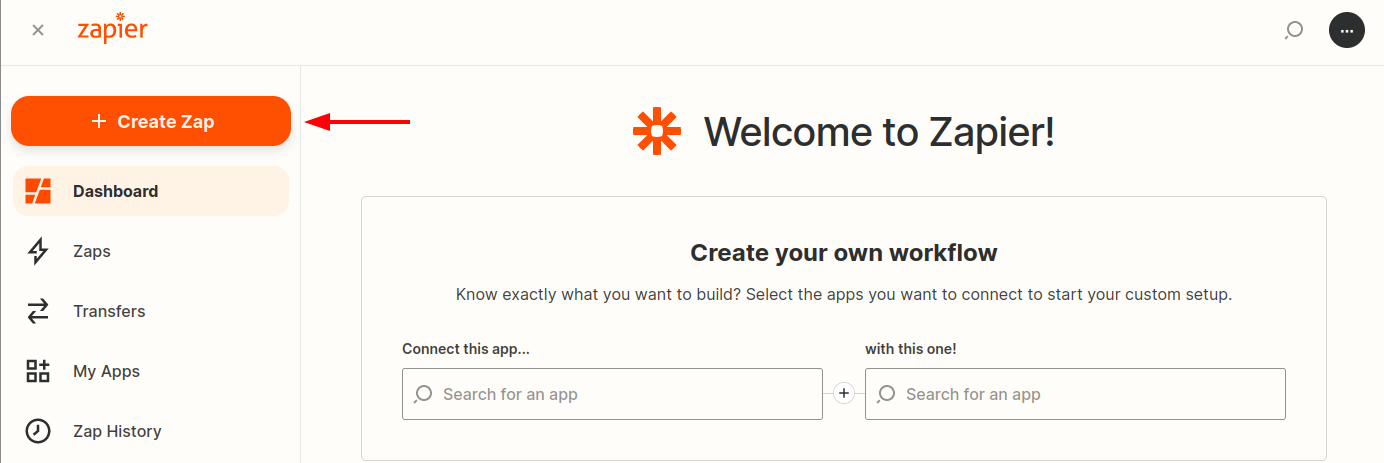
Task: Select Transfers in the sidebar
Action: click(x=109, y=311)
